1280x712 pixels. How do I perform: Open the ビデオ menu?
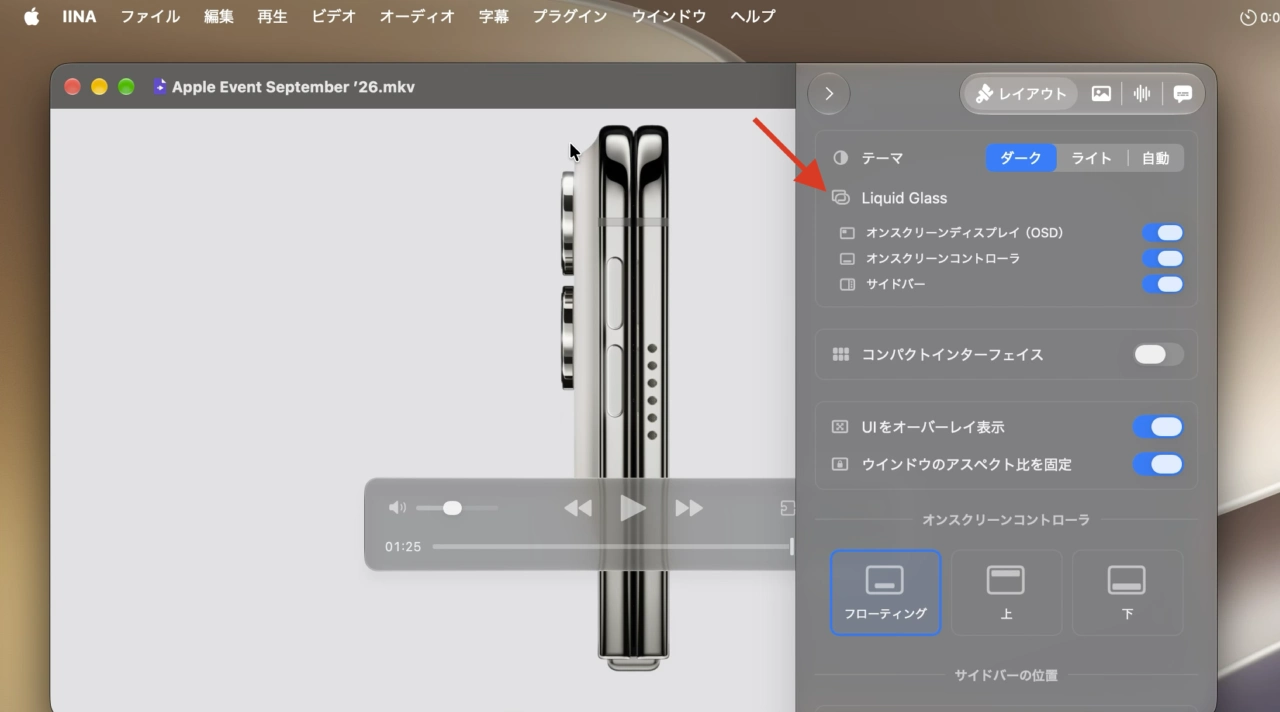coord(334,17)
